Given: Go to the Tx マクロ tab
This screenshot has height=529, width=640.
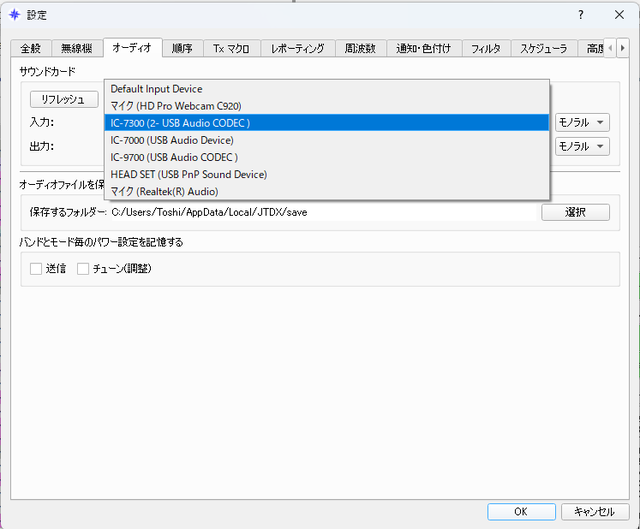Looking at the screenshot, I should [x=231, y=49].
